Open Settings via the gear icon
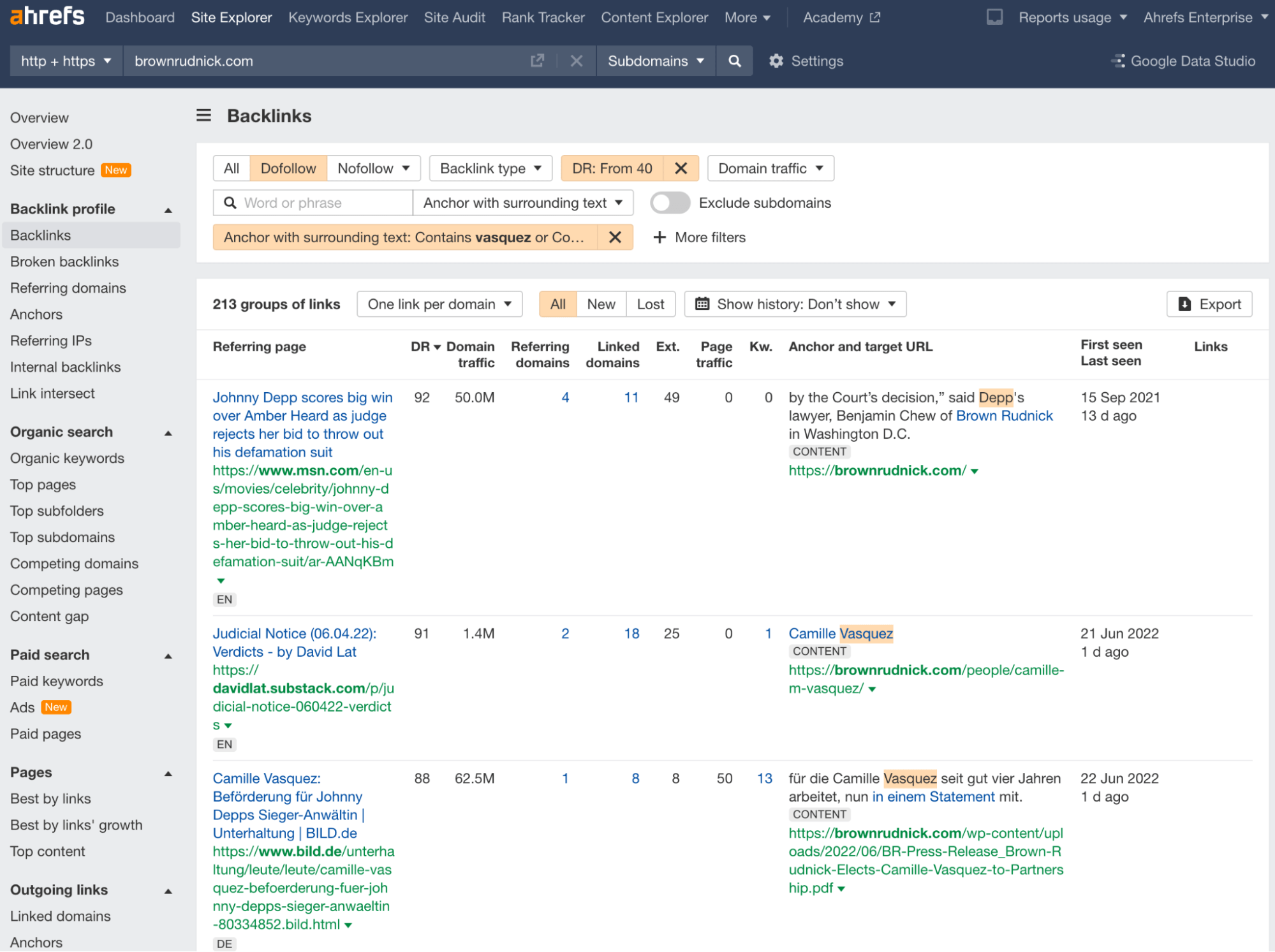This screenshot has height=952, width=1275. pyautogui.click(x=776, y=61)
